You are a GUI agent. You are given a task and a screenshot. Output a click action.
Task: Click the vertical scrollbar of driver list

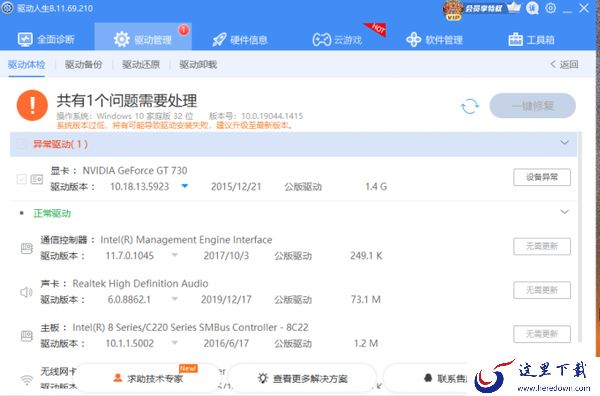click(580, 237)
